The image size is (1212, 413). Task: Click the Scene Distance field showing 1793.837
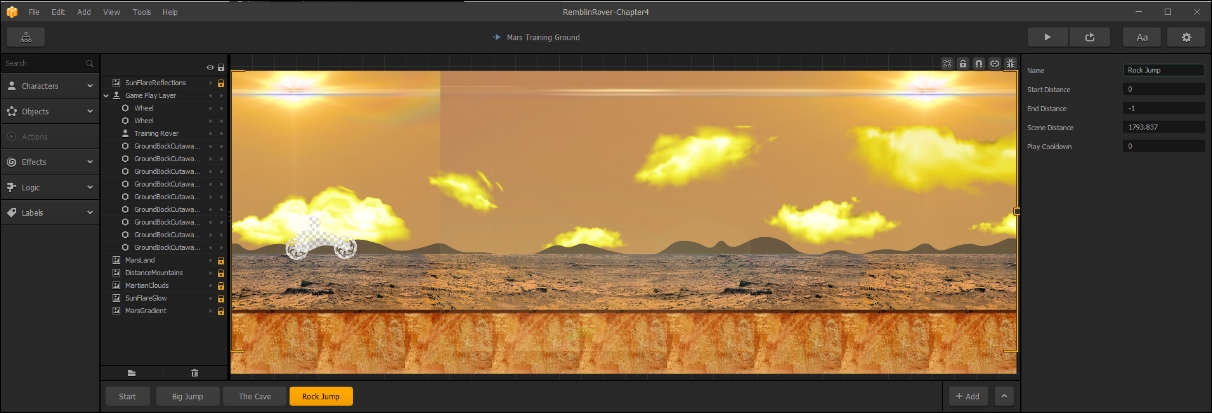pos(1164,127)
